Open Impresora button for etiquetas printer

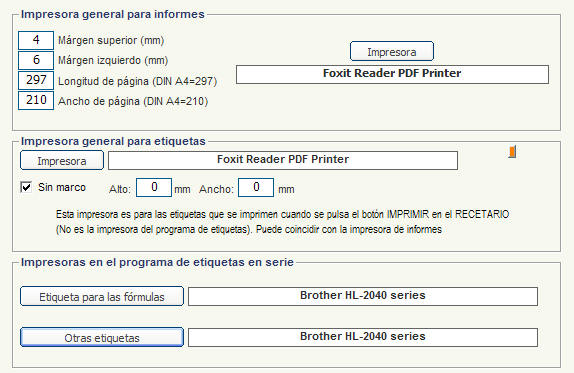(62, 160)
